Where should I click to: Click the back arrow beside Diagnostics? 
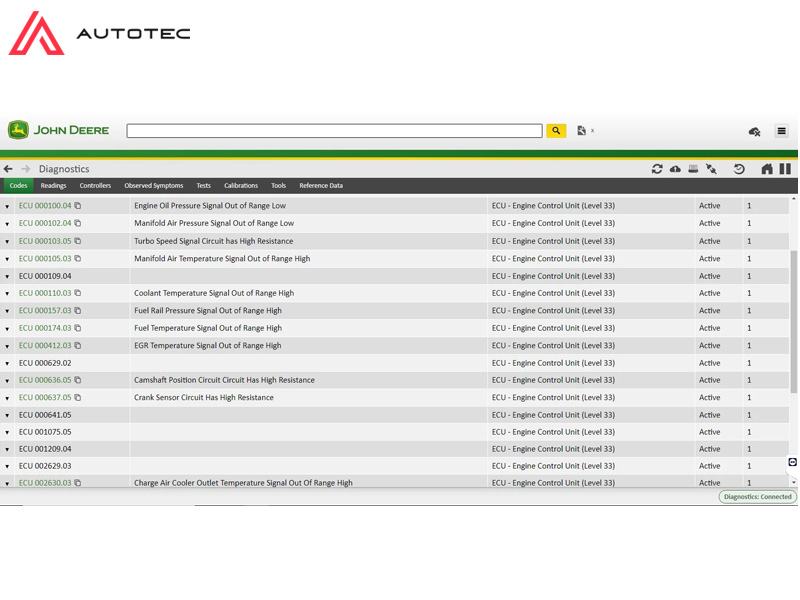(x=8, y=169)
